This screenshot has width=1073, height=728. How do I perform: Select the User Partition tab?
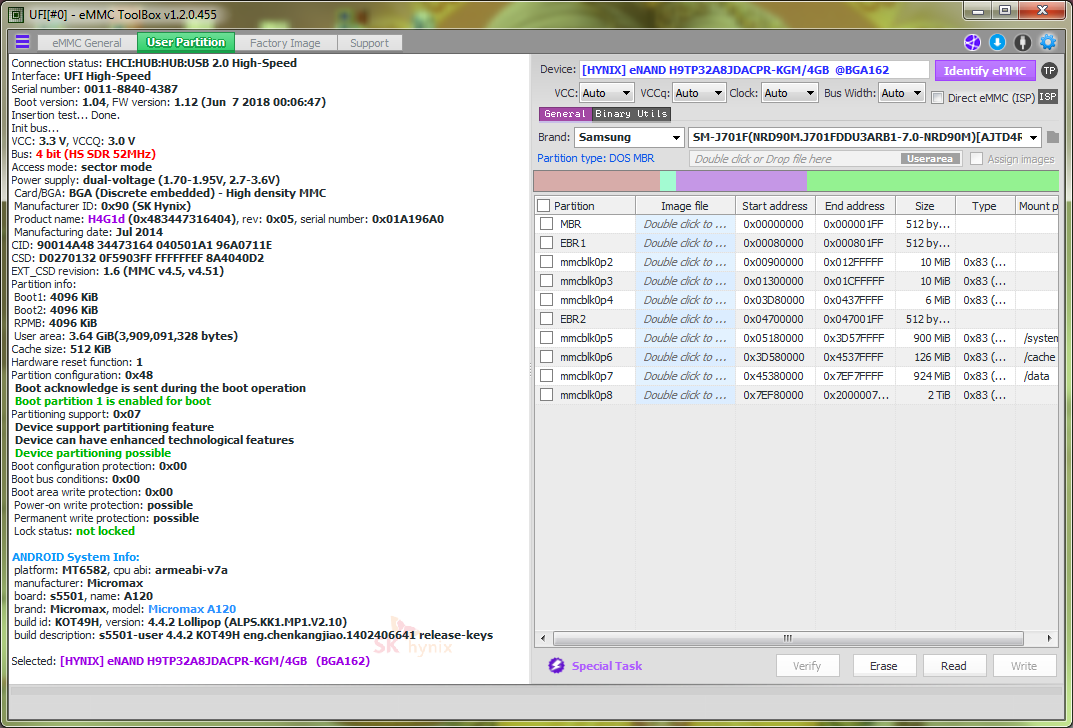186,42
